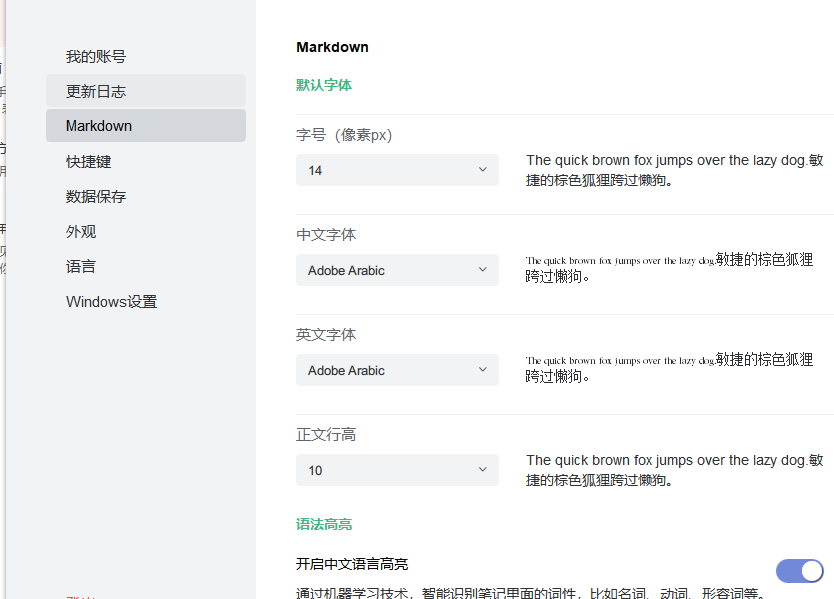
Task: Click the chevron icon on the 字号 dropdown
Action: (x=481, y=170)
